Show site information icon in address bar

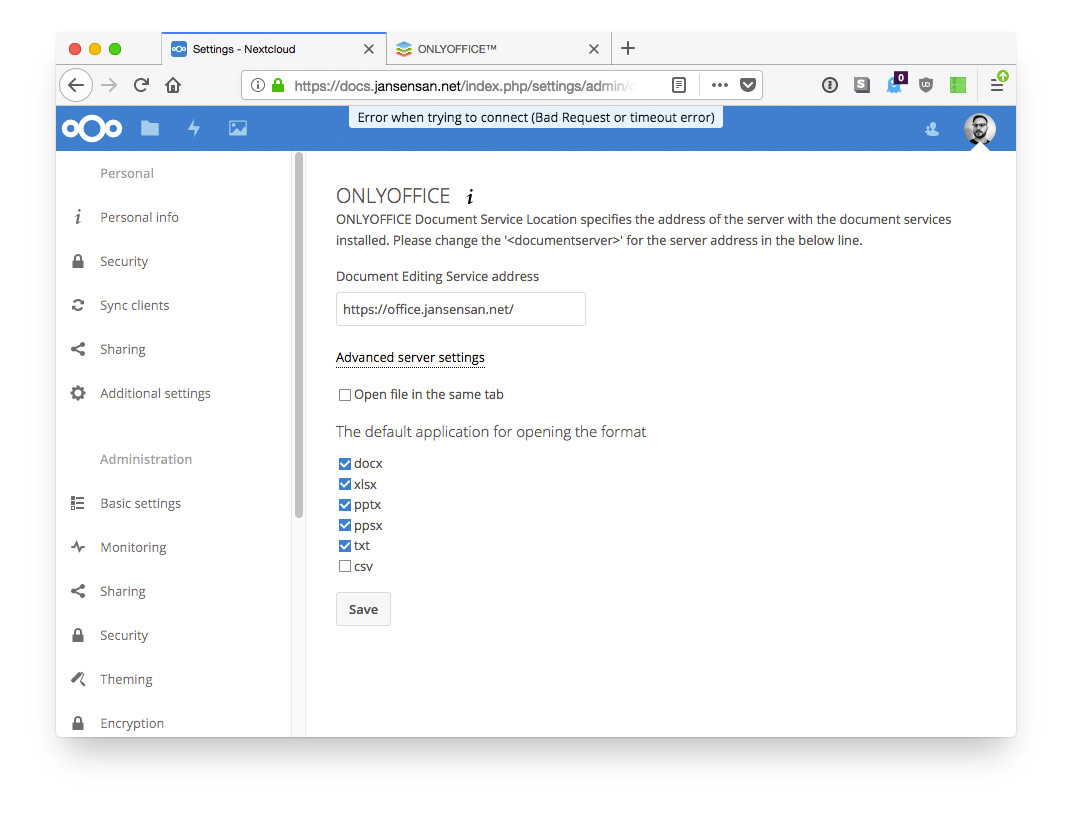[x=258, y=85]
